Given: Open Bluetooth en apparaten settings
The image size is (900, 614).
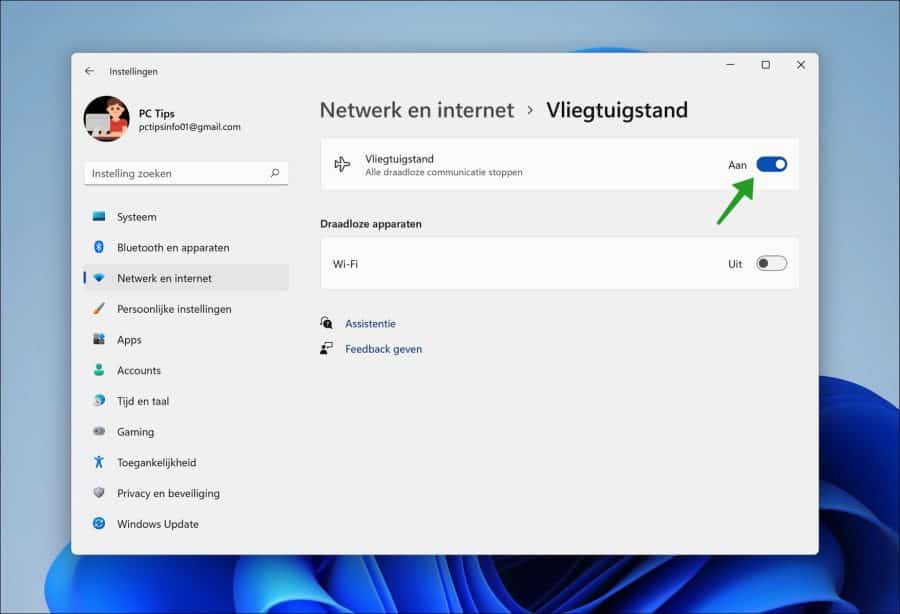Looking at the screenshot, I should click(x=186, y=247).
